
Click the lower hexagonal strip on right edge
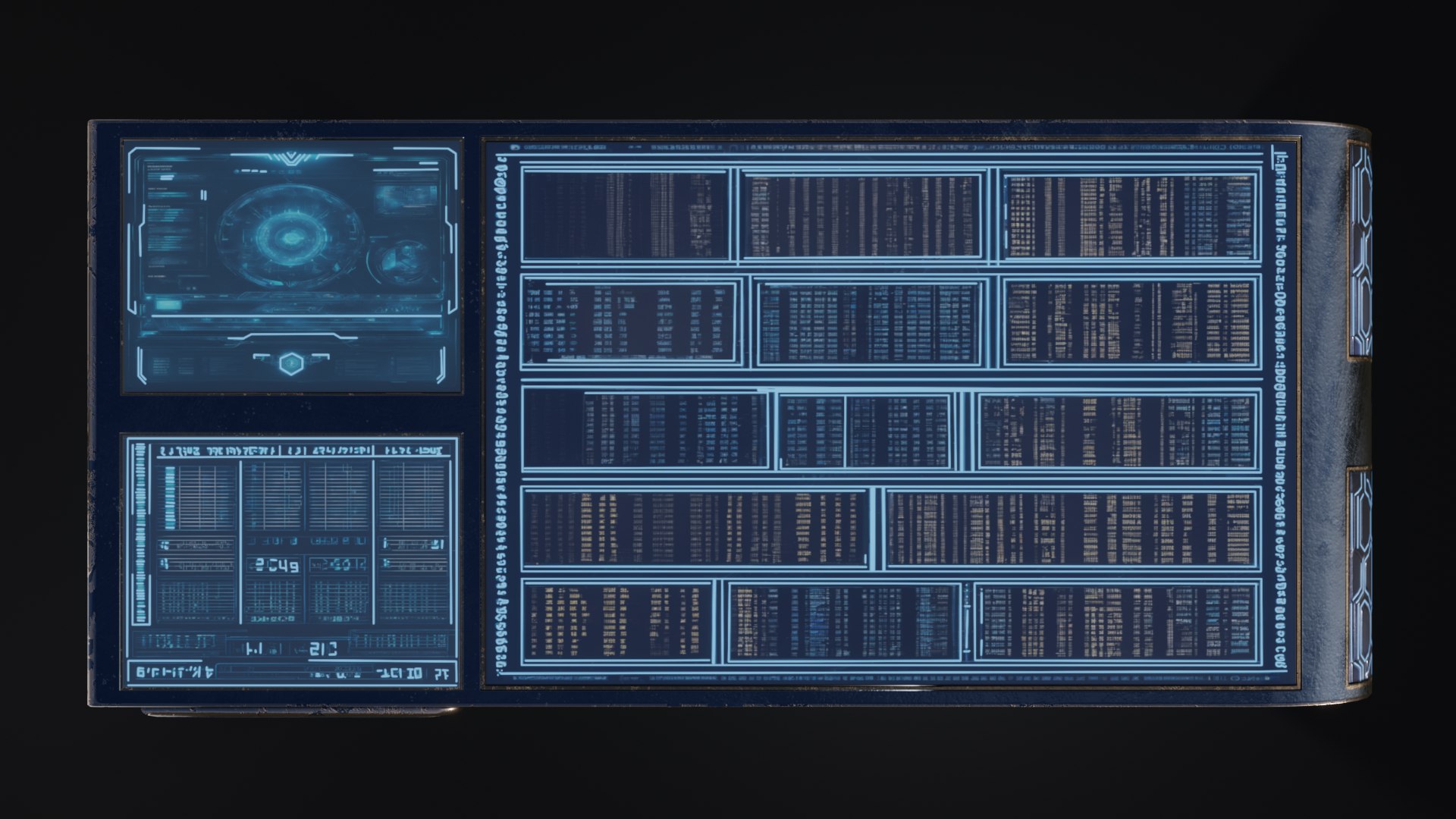click(1359, 576)
